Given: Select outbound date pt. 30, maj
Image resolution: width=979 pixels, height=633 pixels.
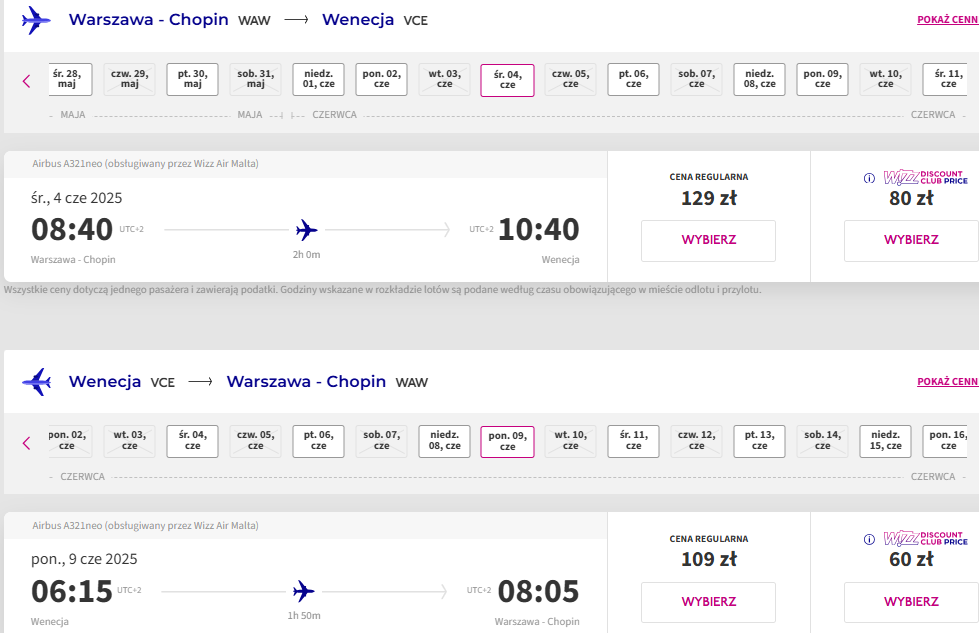Looking at the screenshot, I should tap(192, 79).
